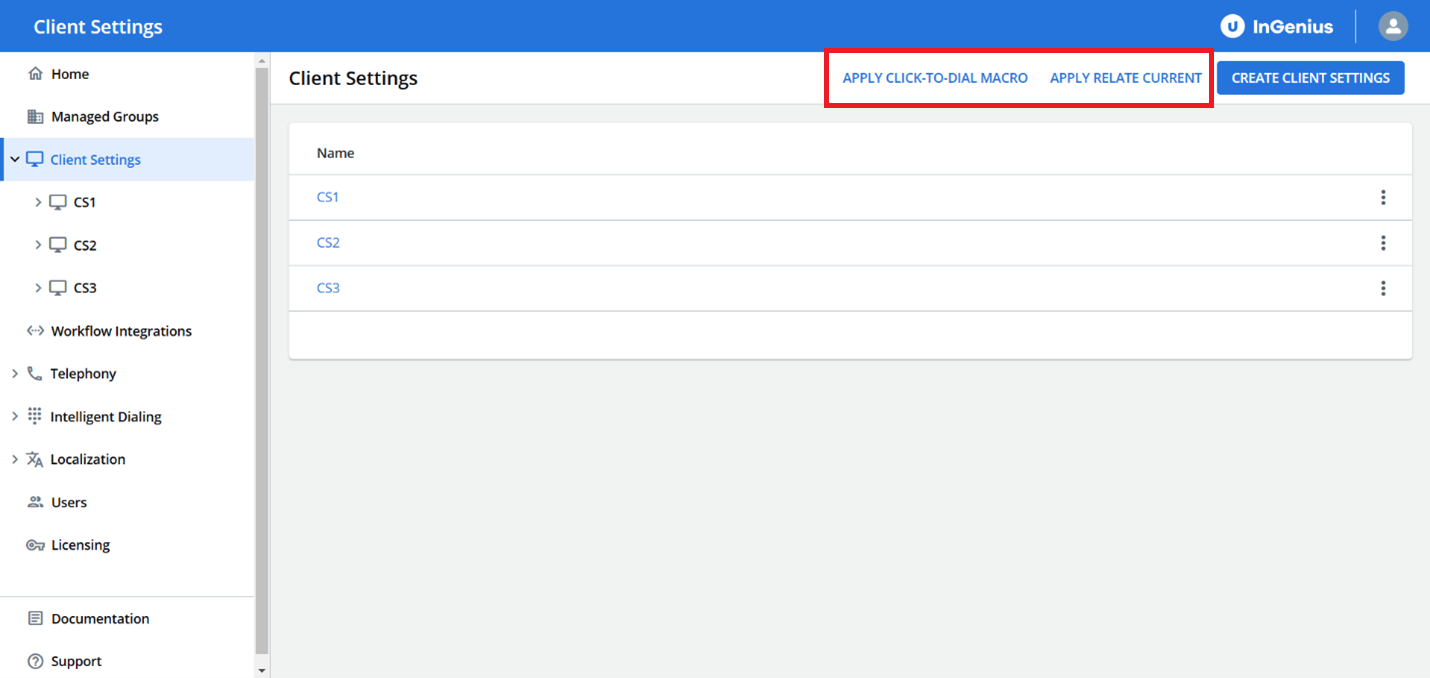Expand the CS1 tree node

pyautogui.click(x=38, y=202)
